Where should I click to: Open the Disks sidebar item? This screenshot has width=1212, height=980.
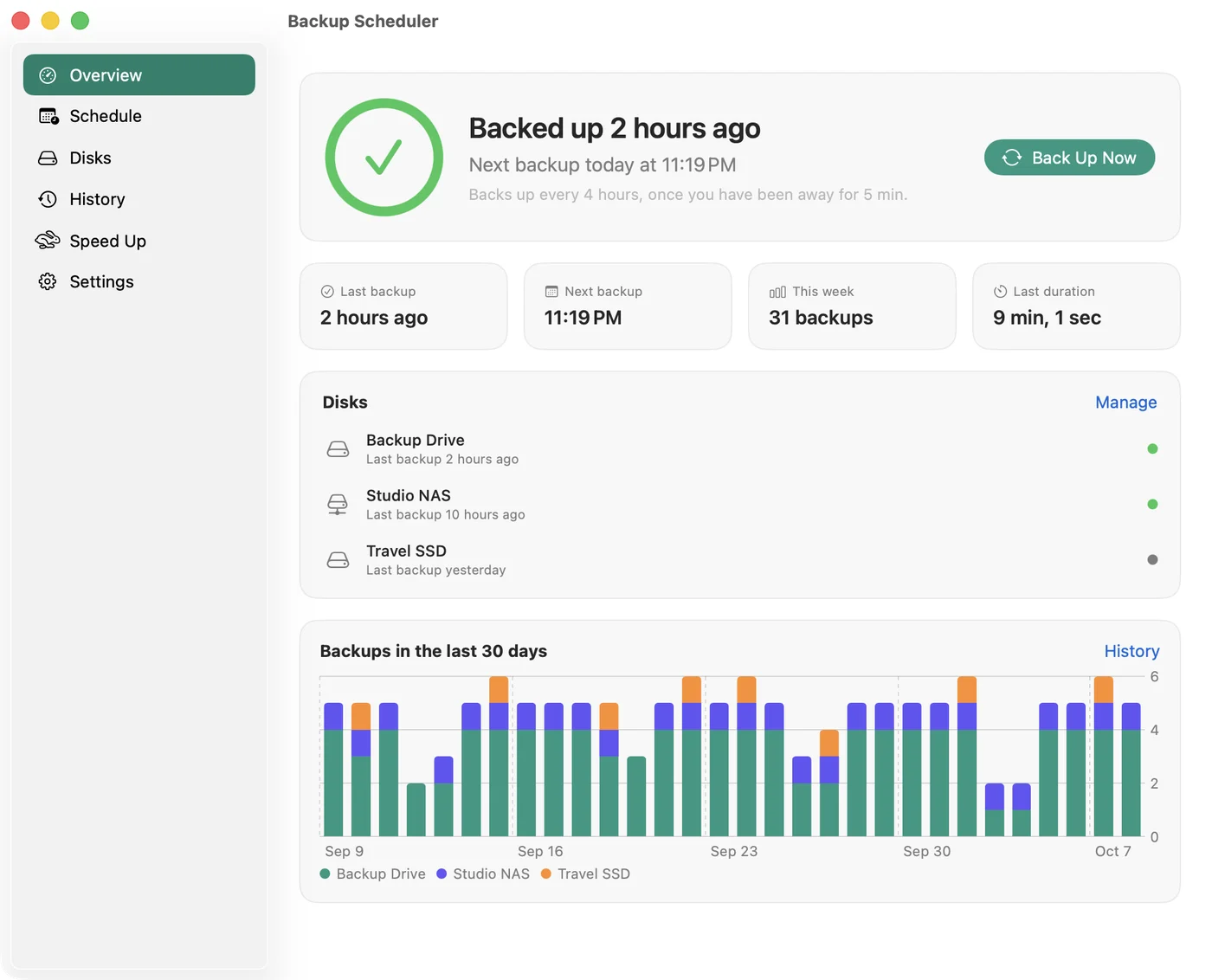pos(139,158)
